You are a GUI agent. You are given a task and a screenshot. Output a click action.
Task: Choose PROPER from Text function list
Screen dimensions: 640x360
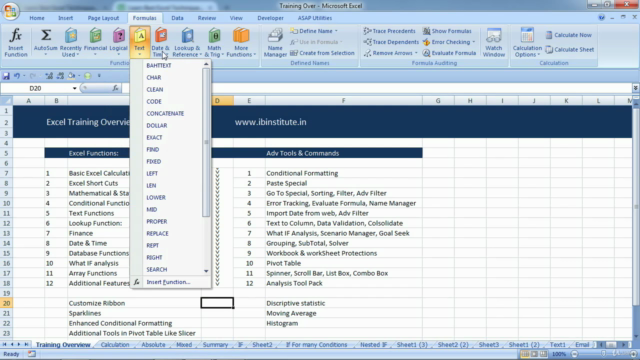(157, 222)
